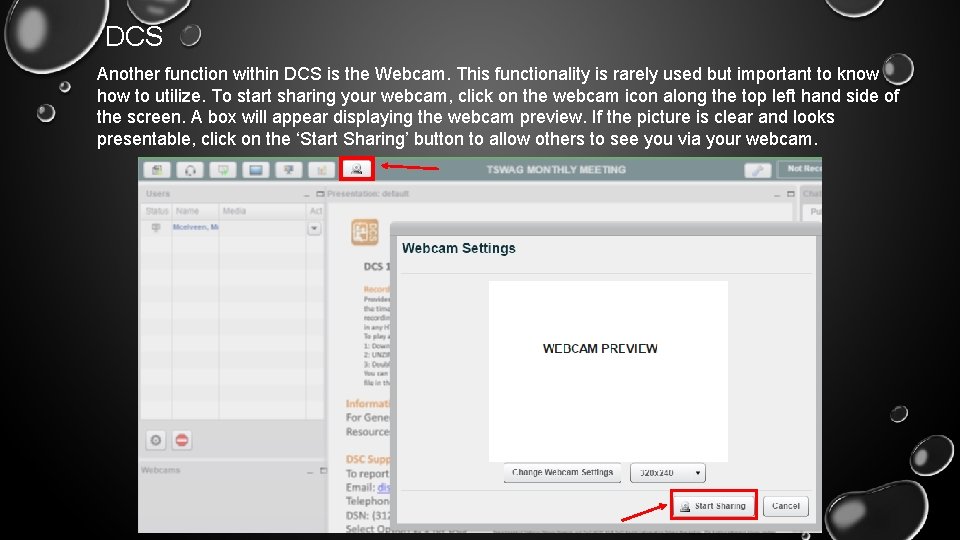Click the Users panel title

[x=158, y=193]
